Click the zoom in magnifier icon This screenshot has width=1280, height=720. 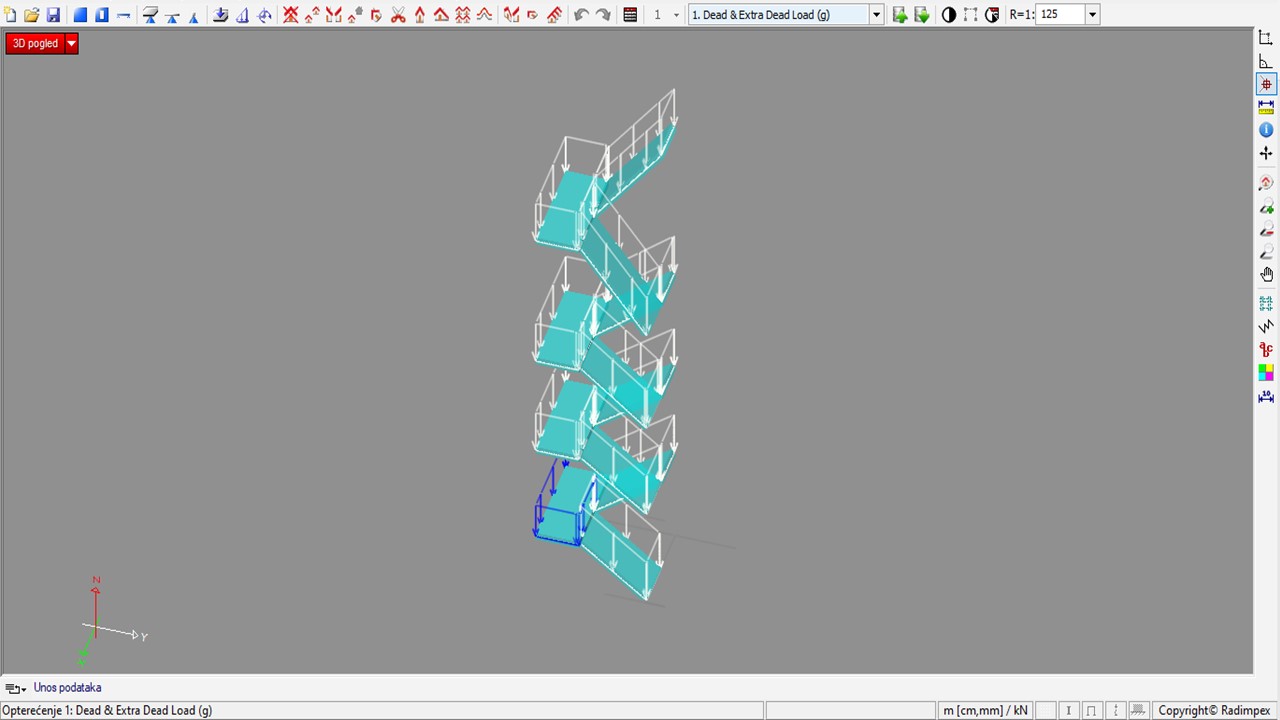tap(1266, 207)
